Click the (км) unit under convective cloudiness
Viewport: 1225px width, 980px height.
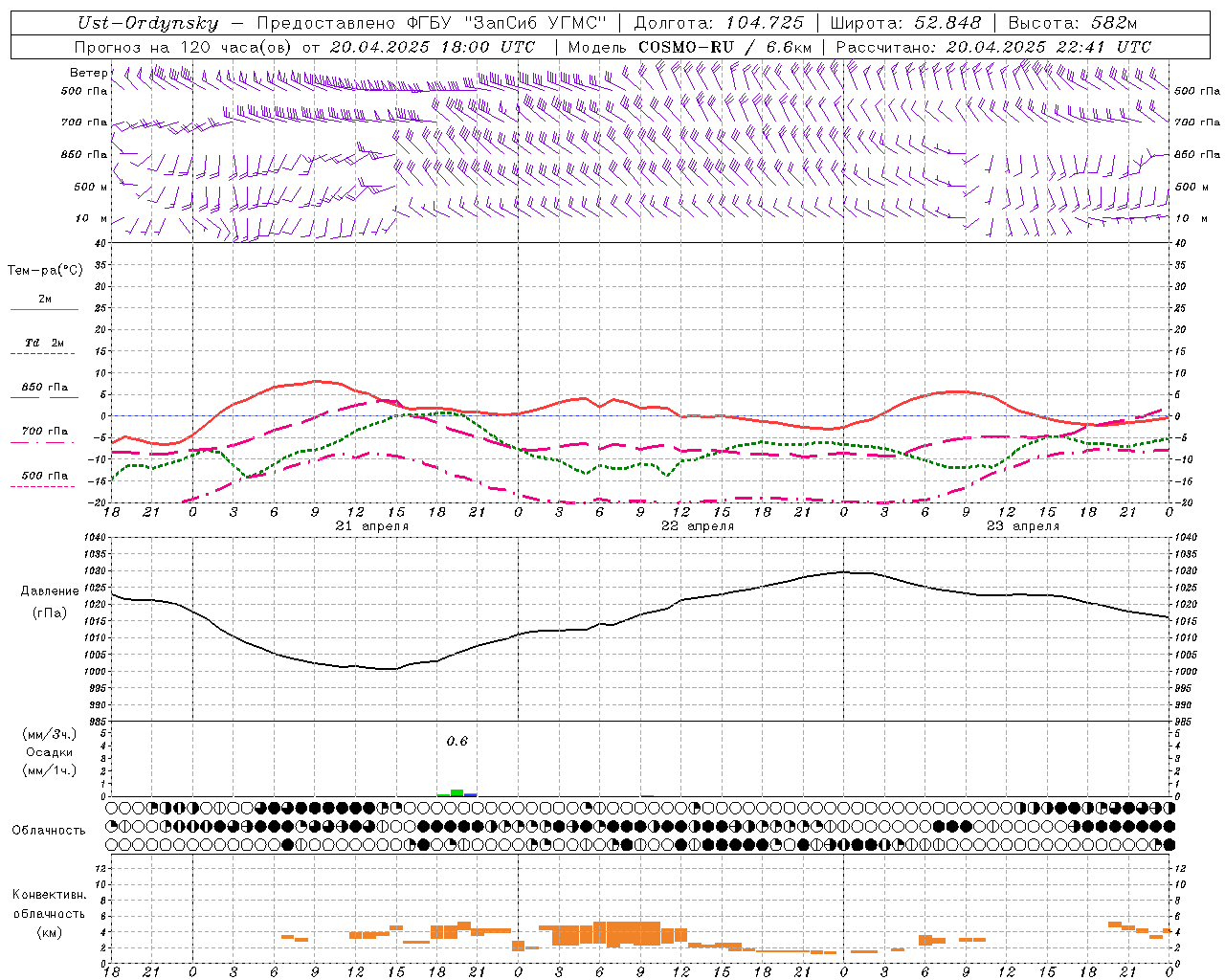pos(49,932)
